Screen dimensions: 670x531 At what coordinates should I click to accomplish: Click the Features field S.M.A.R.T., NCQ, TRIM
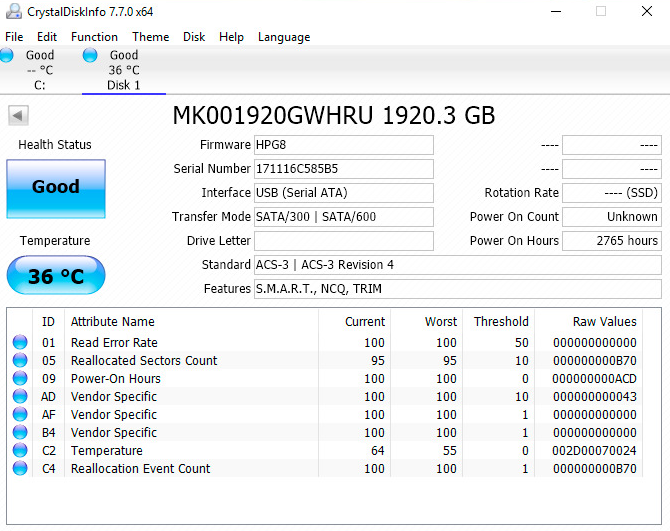pos(458,289)
